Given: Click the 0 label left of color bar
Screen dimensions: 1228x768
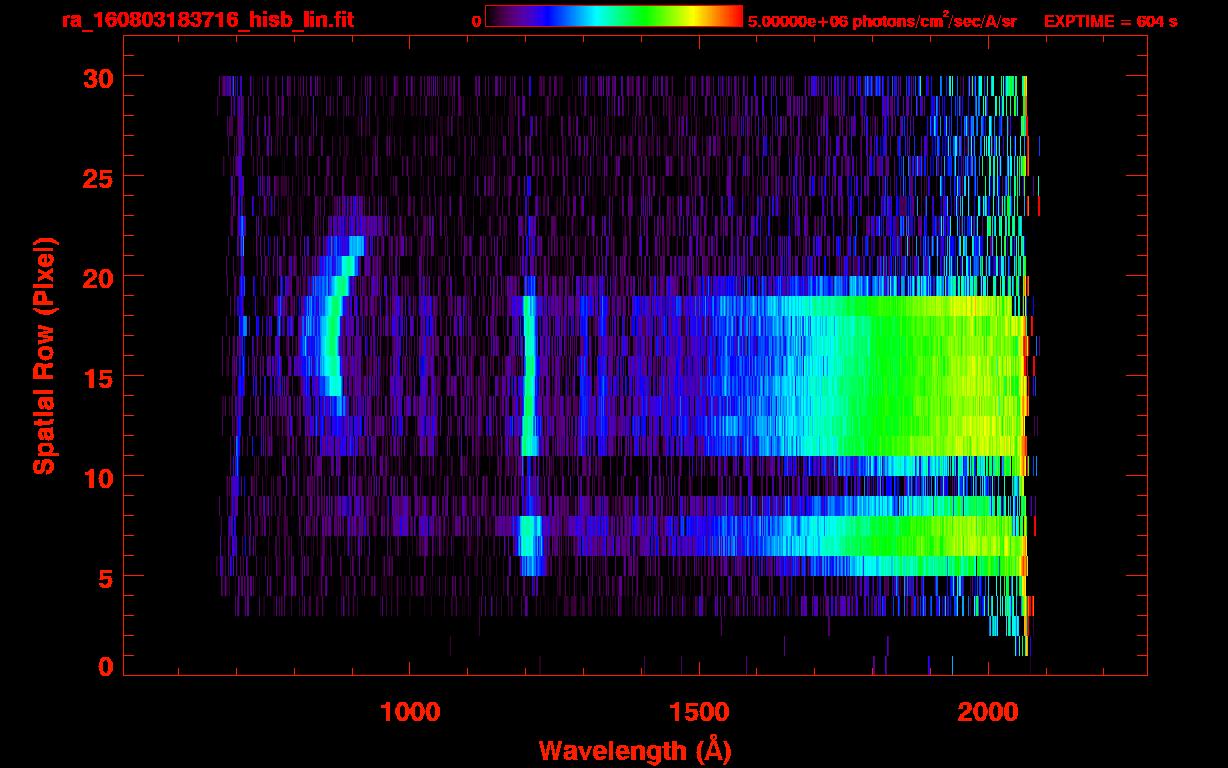Looking at the screenshot, I should (476, 21).
